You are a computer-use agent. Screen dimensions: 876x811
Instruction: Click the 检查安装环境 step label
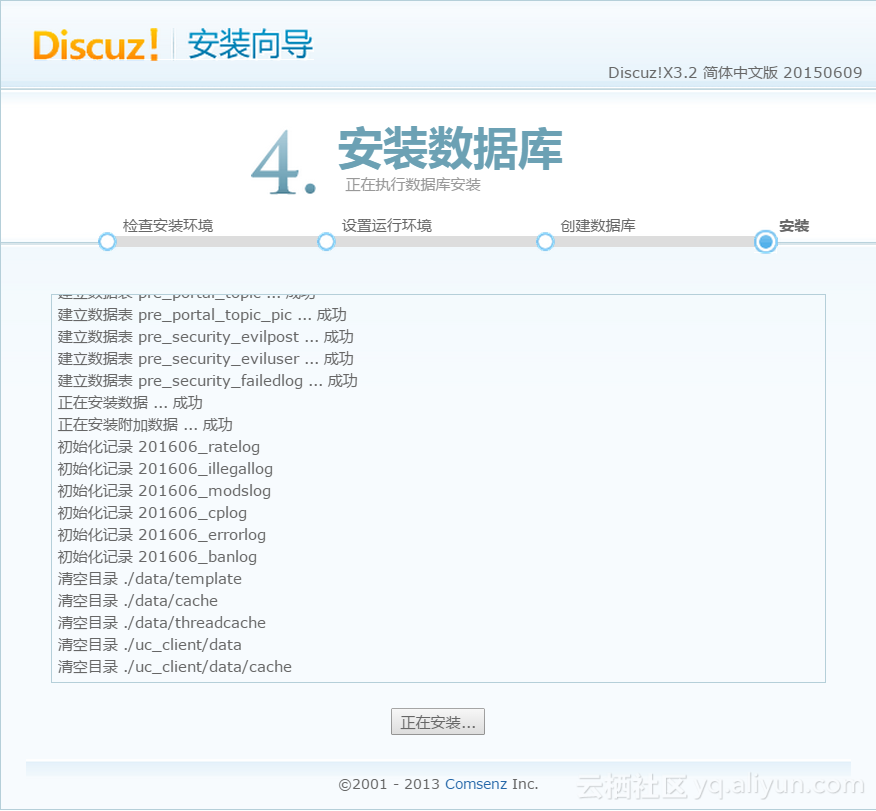pyautogui.click(x=168, y=226)
